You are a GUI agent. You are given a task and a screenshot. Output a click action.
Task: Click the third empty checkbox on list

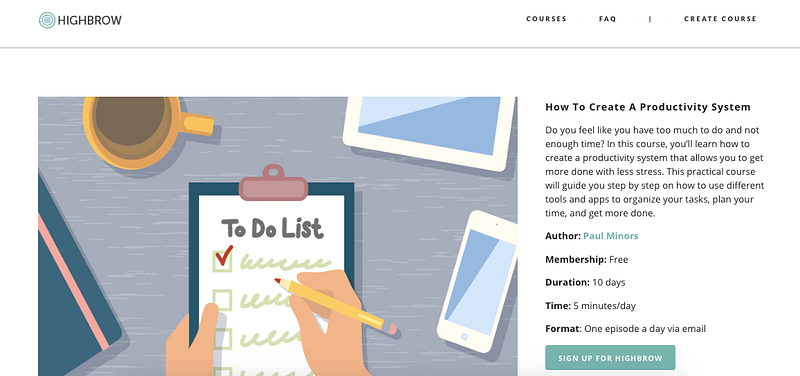222,339
